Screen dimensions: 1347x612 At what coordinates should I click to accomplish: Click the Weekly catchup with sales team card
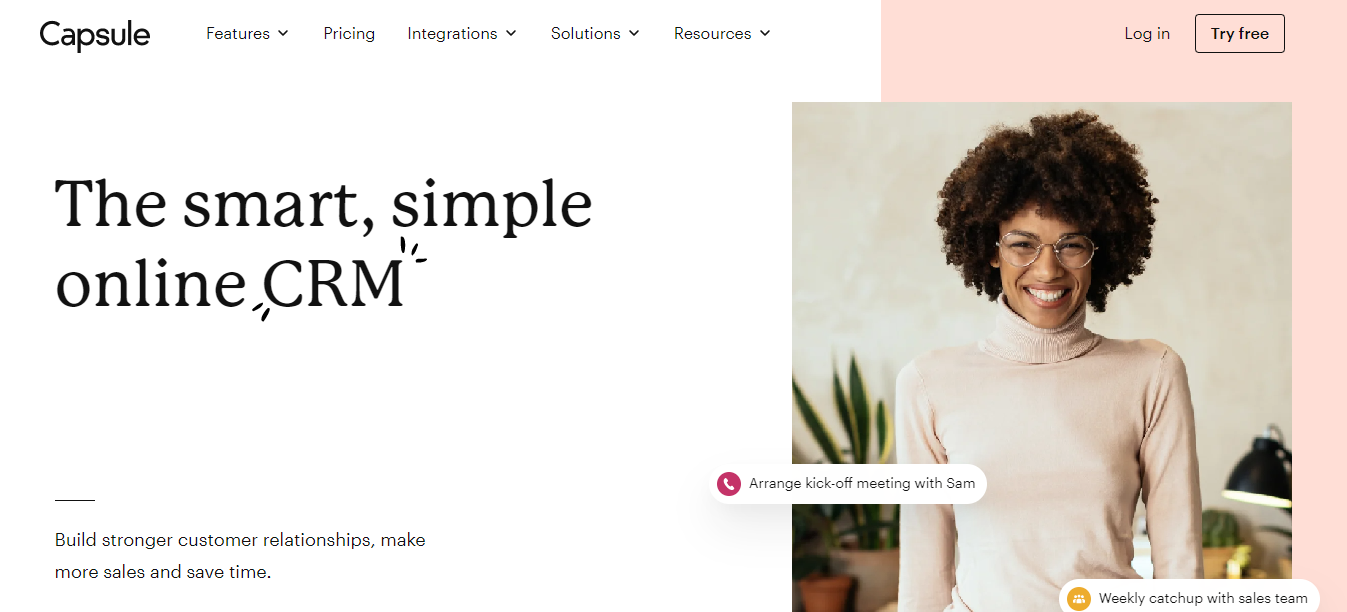pyautogui.click(x=1190, y=598)
